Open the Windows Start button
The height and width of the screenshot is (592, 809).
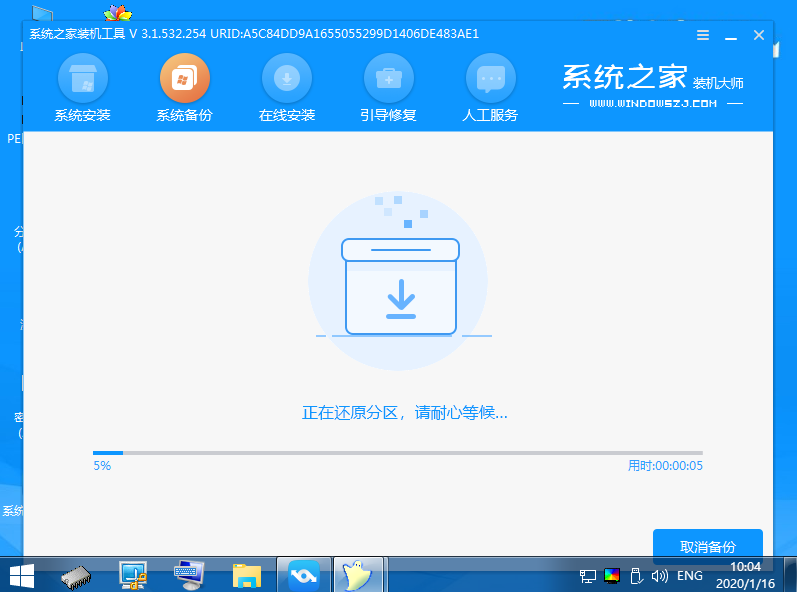pyautogui.click(x=22, y=576)
